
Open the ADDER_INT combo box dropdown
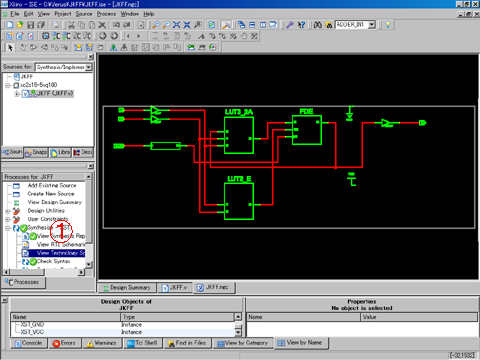372,25
